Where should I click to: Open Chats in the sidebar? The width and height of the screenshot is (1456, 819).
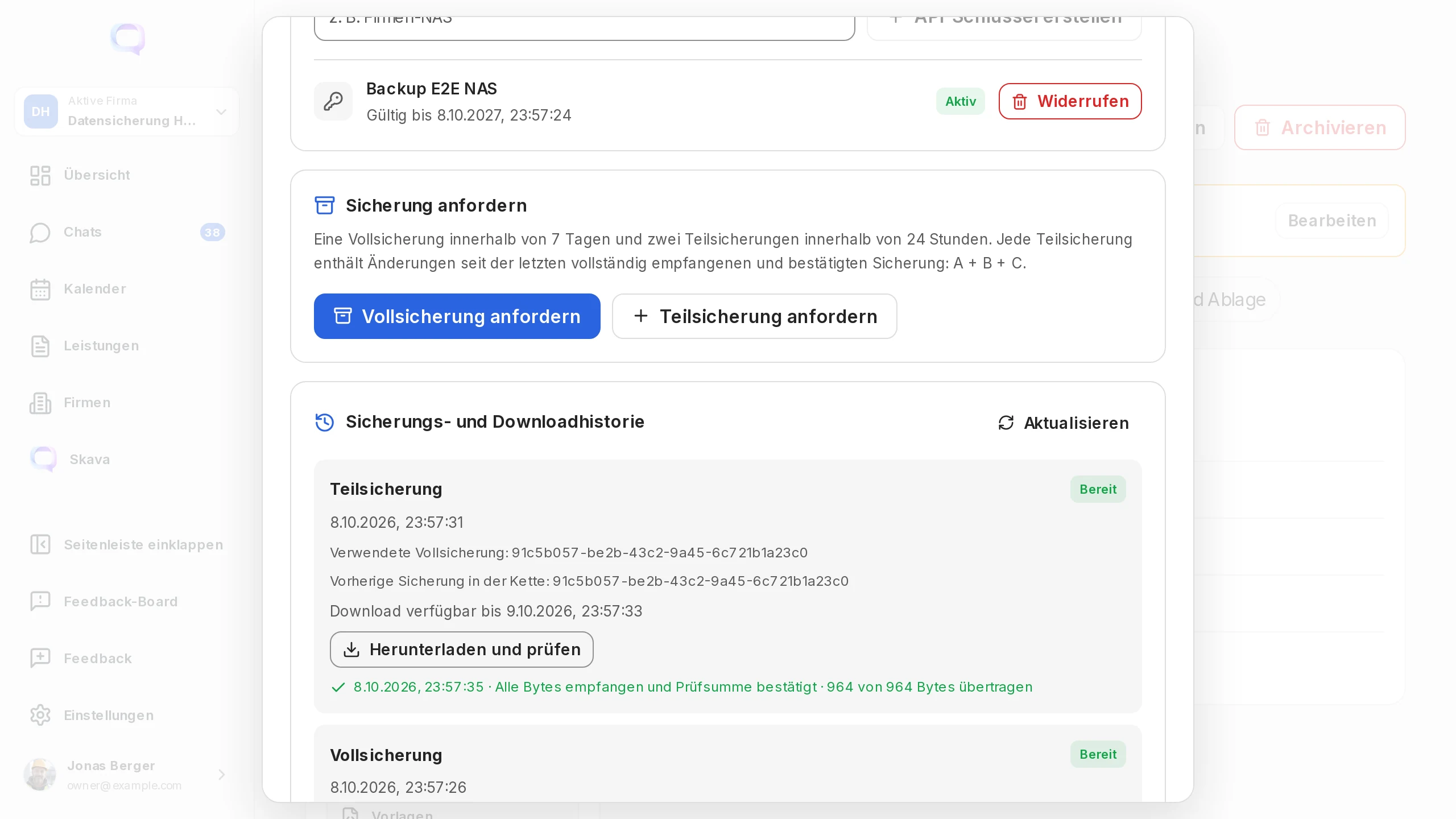point(126,232)
